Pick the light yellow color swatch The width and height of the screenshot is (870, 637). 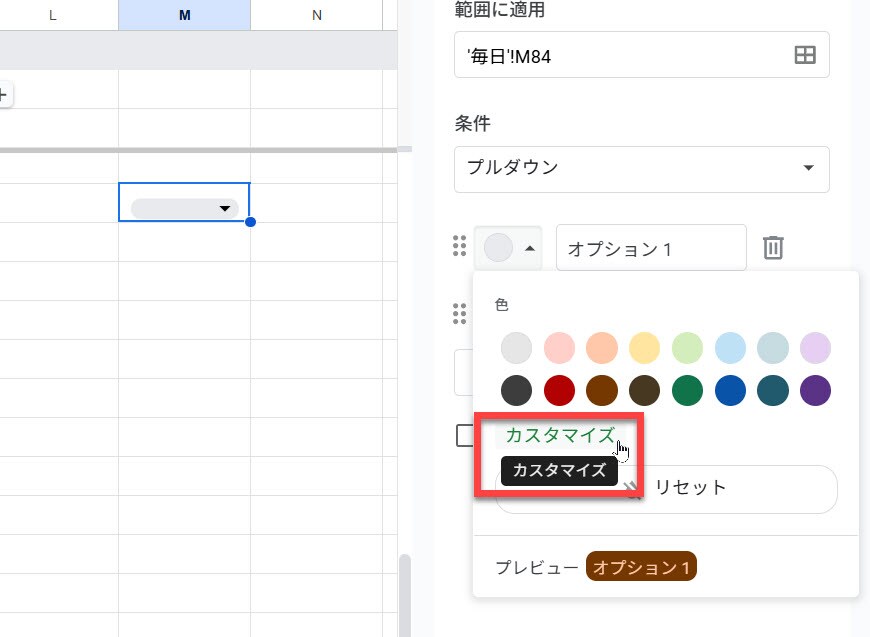645,348
